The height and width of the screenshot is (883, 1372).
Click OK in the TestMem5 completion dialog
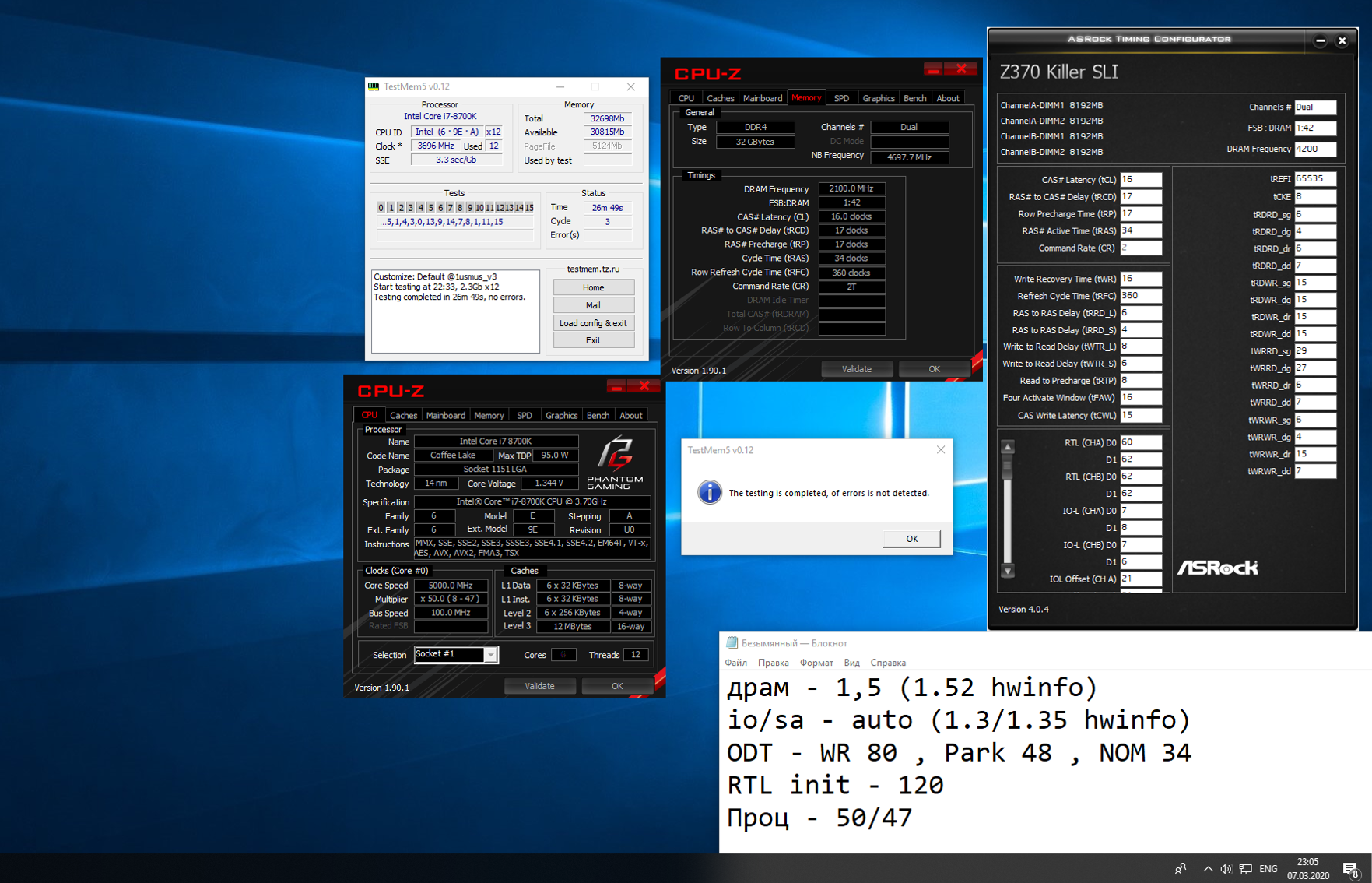click(911, 539)
